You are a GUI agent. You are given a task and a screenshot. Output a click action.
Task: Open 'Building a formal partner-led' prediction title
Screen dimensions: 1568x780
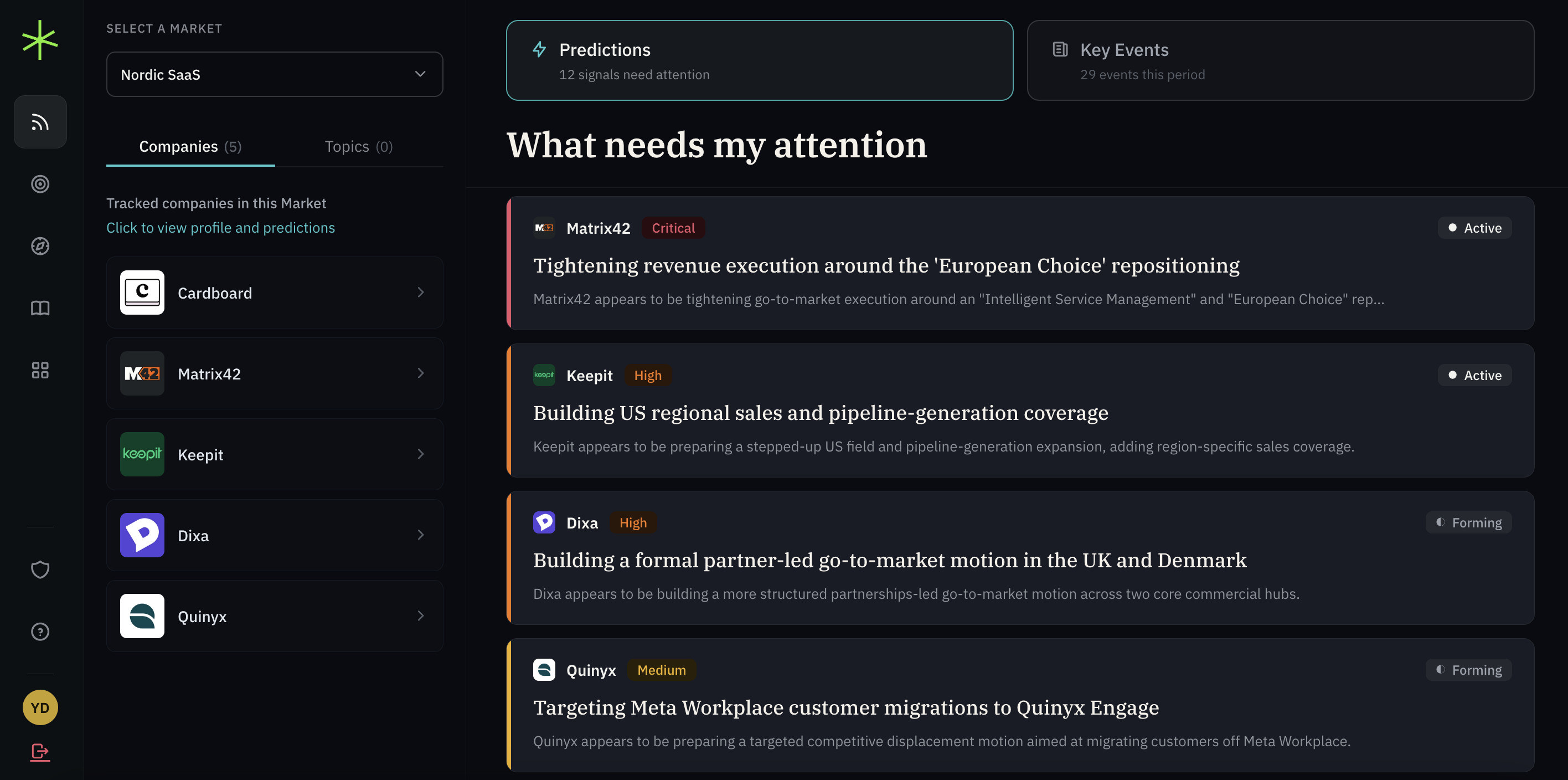point(890,560)
